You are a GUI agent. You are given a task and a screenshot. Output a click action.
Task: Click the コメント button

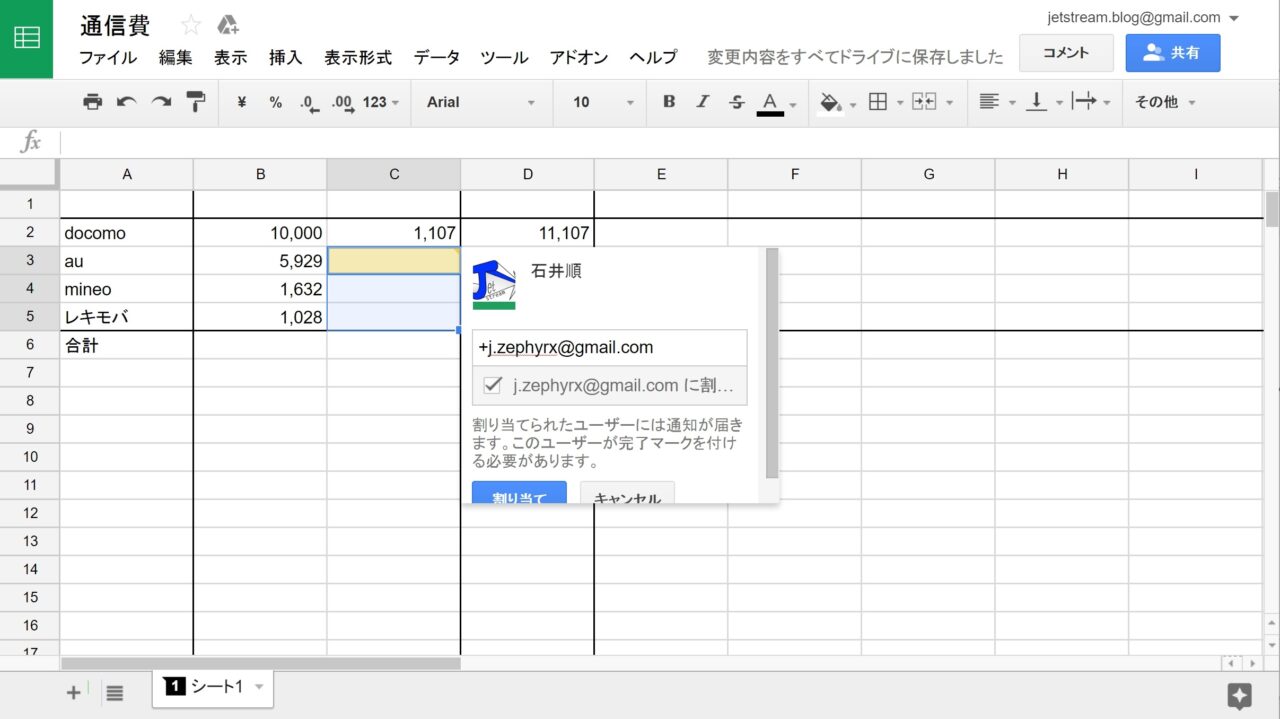(1065, 53)
